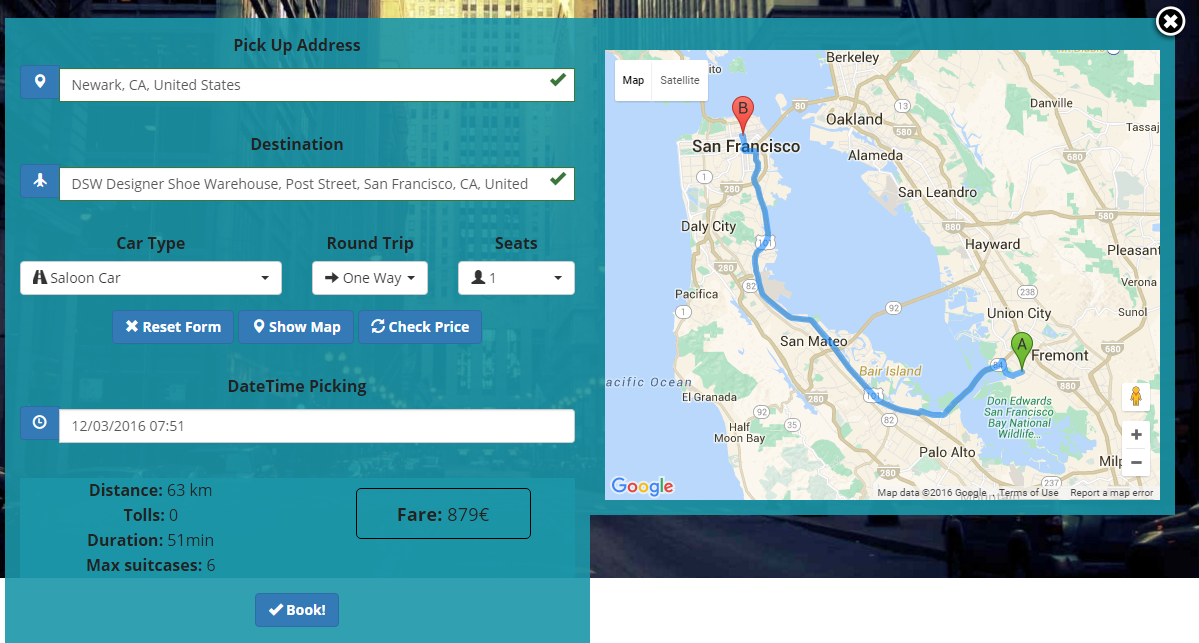Screen dimensions: 1199x643
Task: Switch map to Satellite view
Action: [680, 80]
